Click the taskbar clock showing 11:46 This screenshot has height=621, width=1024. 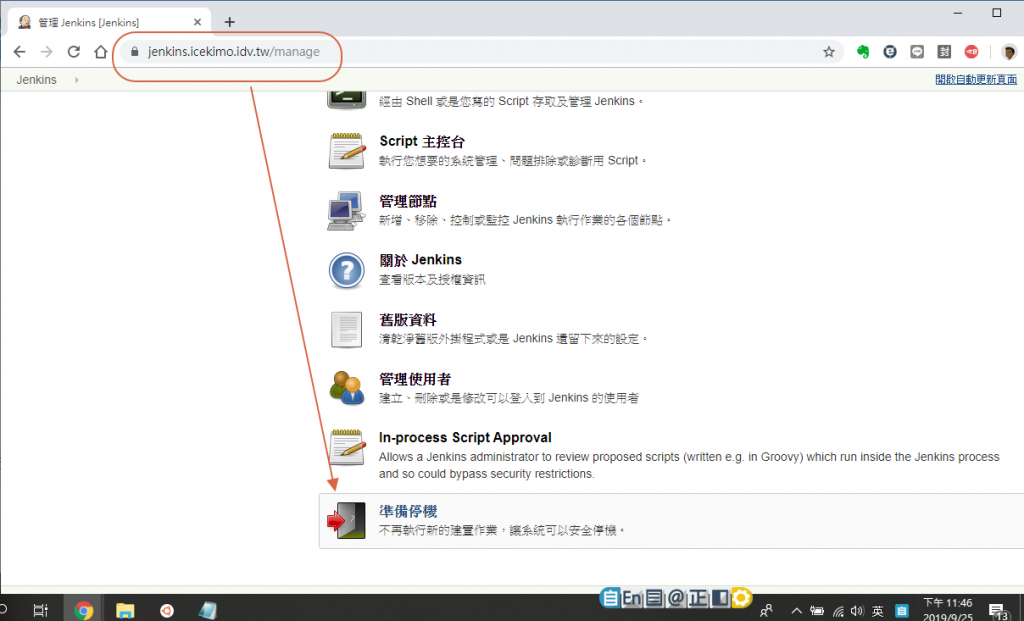(x=948, y=610)
